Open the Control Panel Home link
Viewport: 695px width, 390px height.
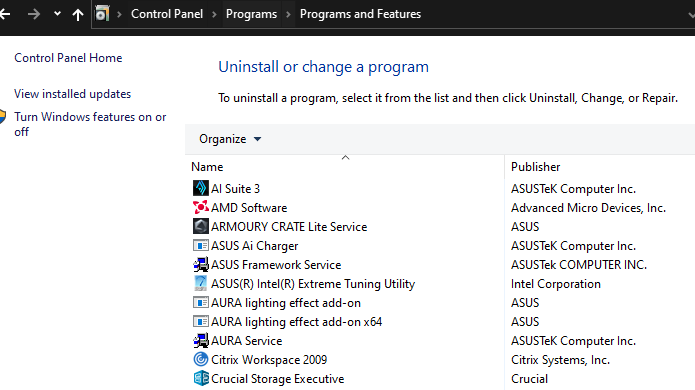coord(68,58)
